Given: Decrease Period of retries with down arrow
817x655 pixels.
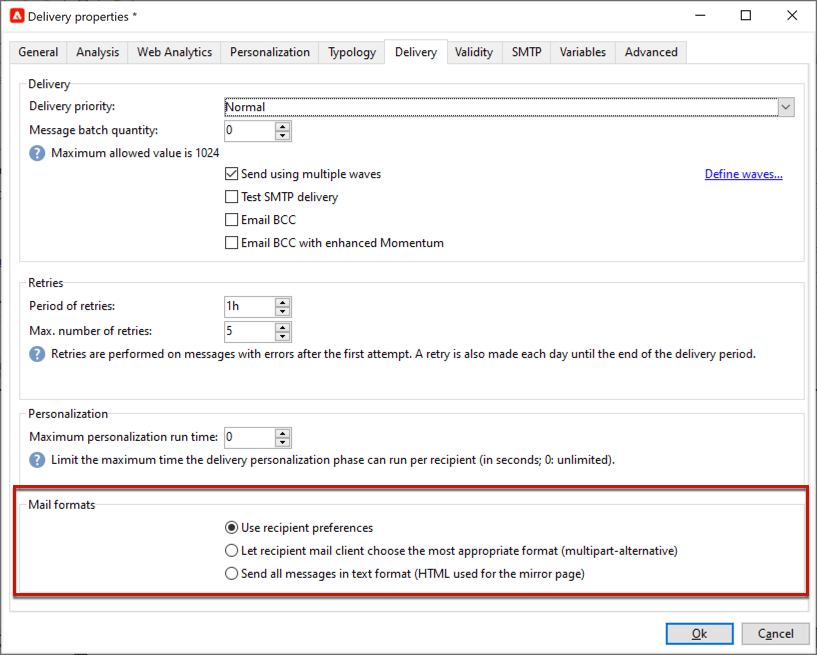Looking at the screenshot, I should (x=282, y=310).
